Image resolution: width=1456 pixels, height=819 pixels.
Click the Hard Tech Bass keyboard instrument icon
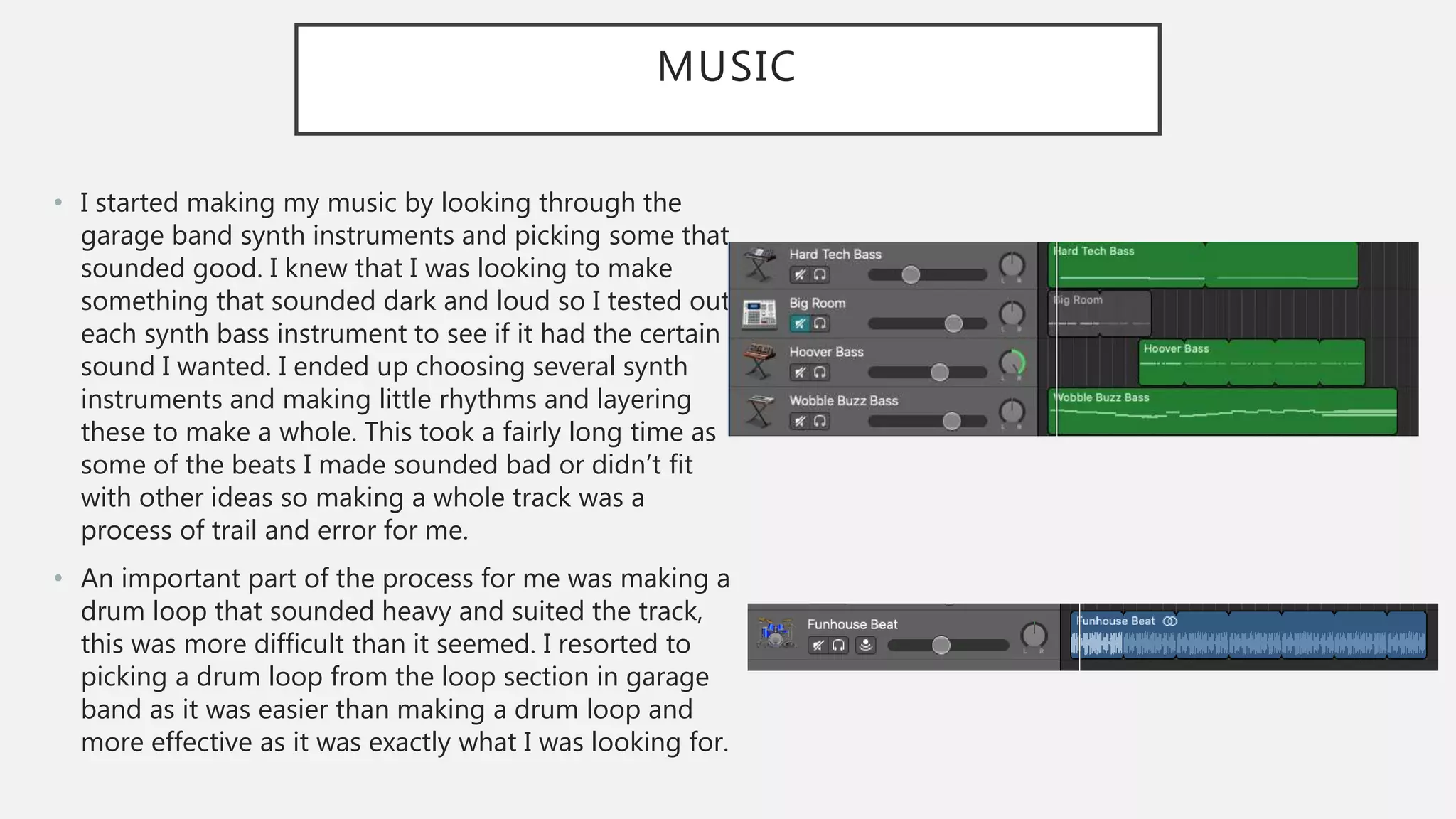point(759,264)
